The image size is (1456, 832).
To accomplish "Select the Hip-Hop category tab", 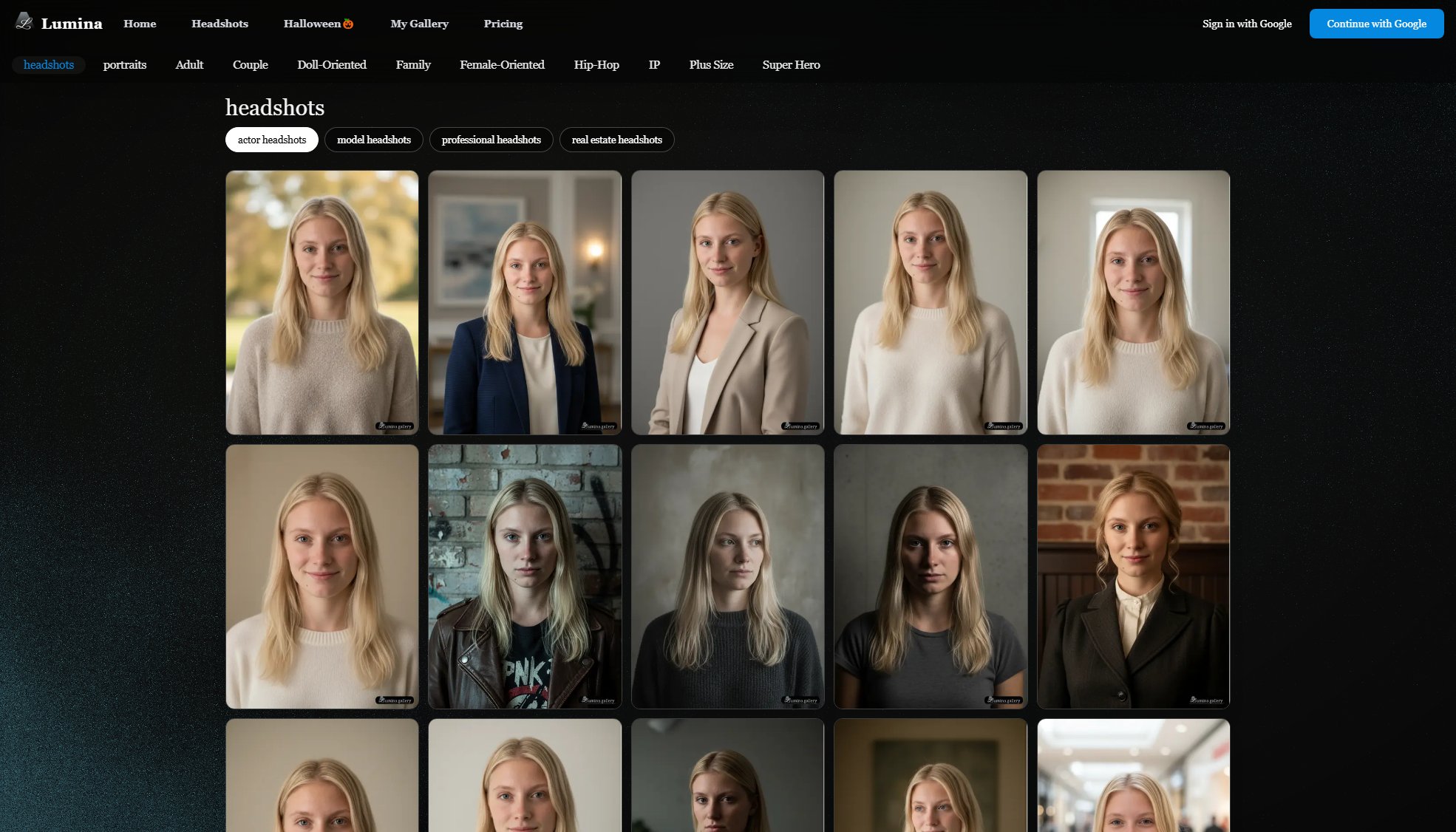I will click(596, 65).
